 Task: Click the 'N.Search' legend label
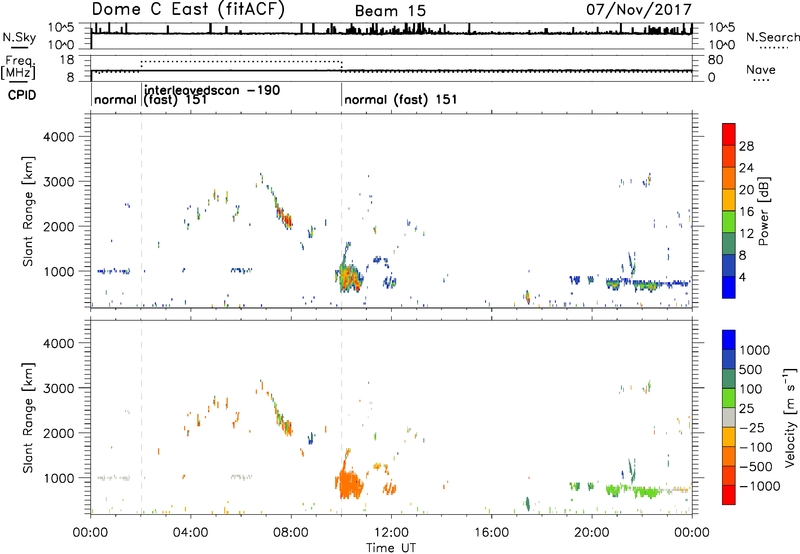pyautogui.click(x=772, y=37)
